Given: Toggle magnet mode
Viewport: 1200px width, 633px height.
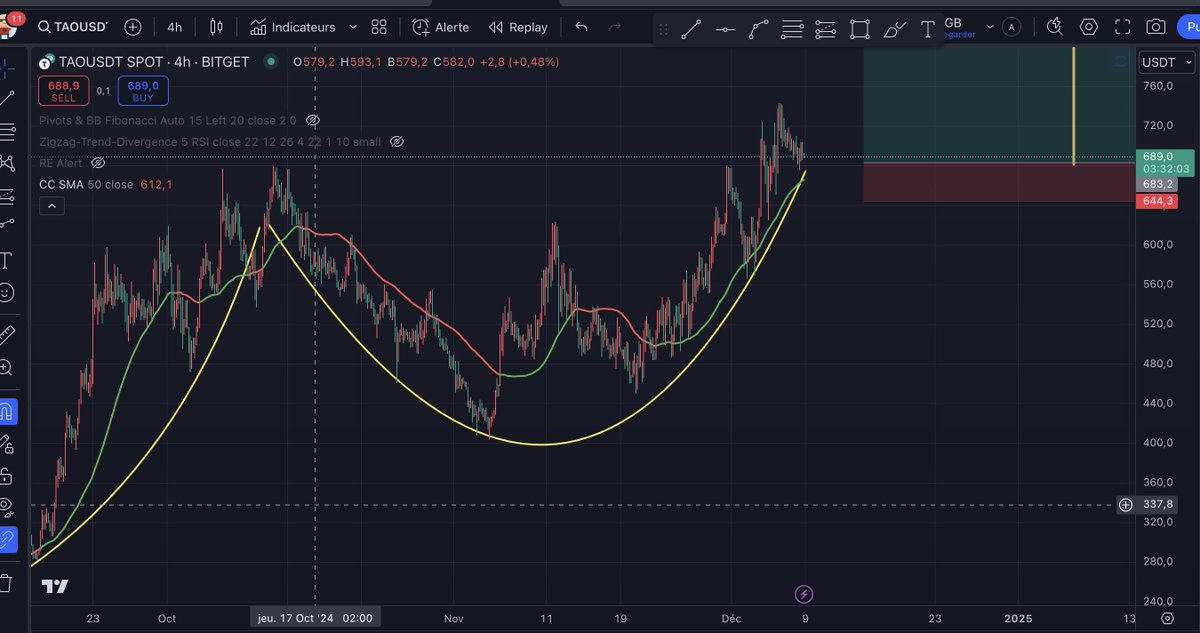Looking at the screenshot, I should coord(7,411).
